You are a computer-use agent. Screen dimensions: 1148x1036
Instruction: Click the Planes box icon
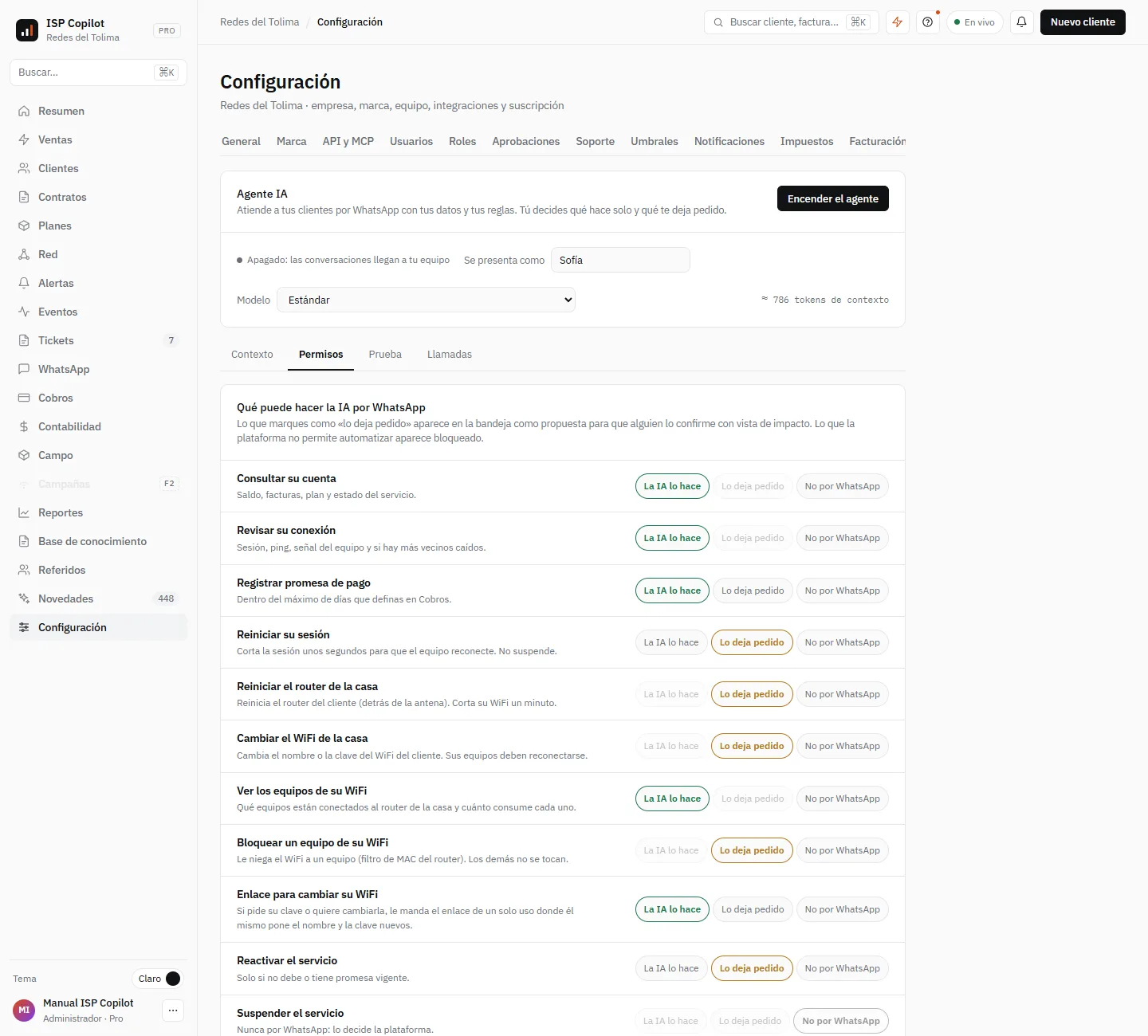[24, 226]
